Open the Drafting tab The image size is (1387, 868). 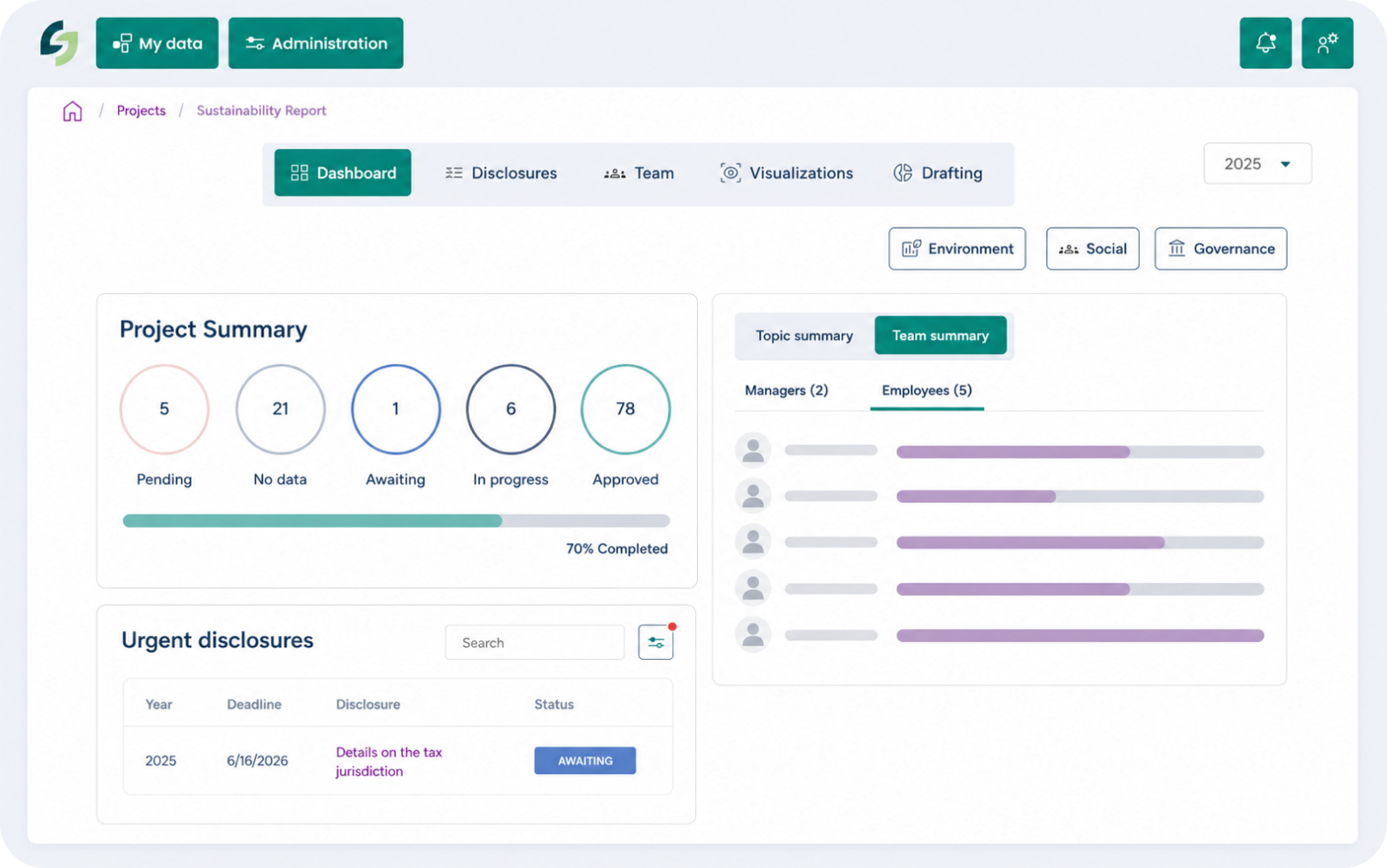[938, 173]
